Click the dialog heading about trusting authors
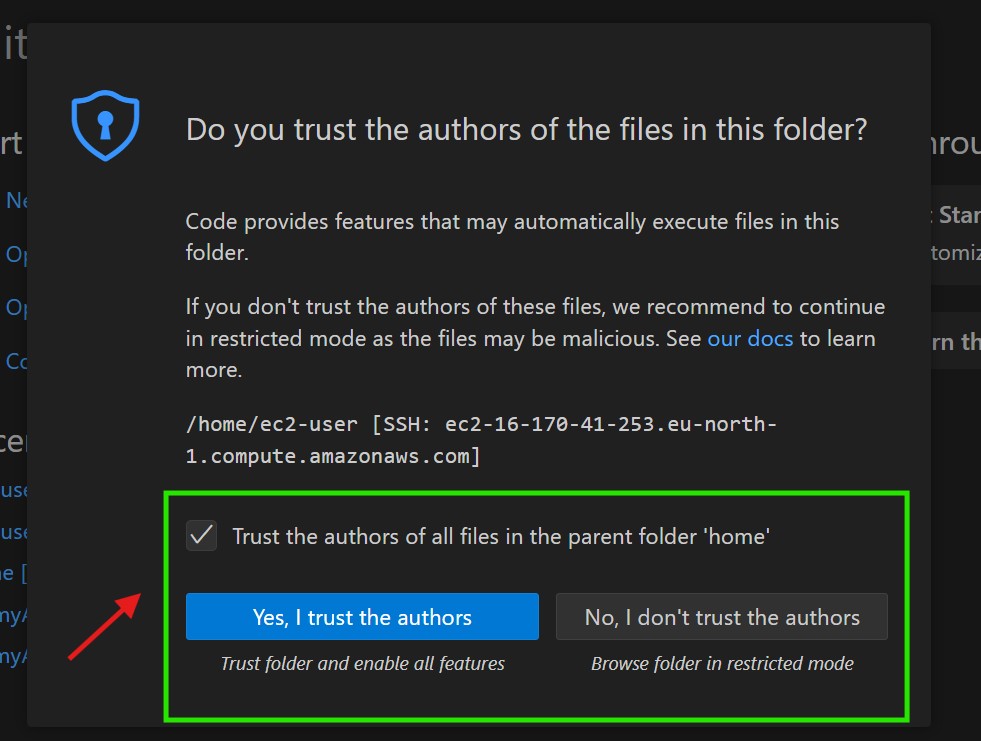 point(526,130)
